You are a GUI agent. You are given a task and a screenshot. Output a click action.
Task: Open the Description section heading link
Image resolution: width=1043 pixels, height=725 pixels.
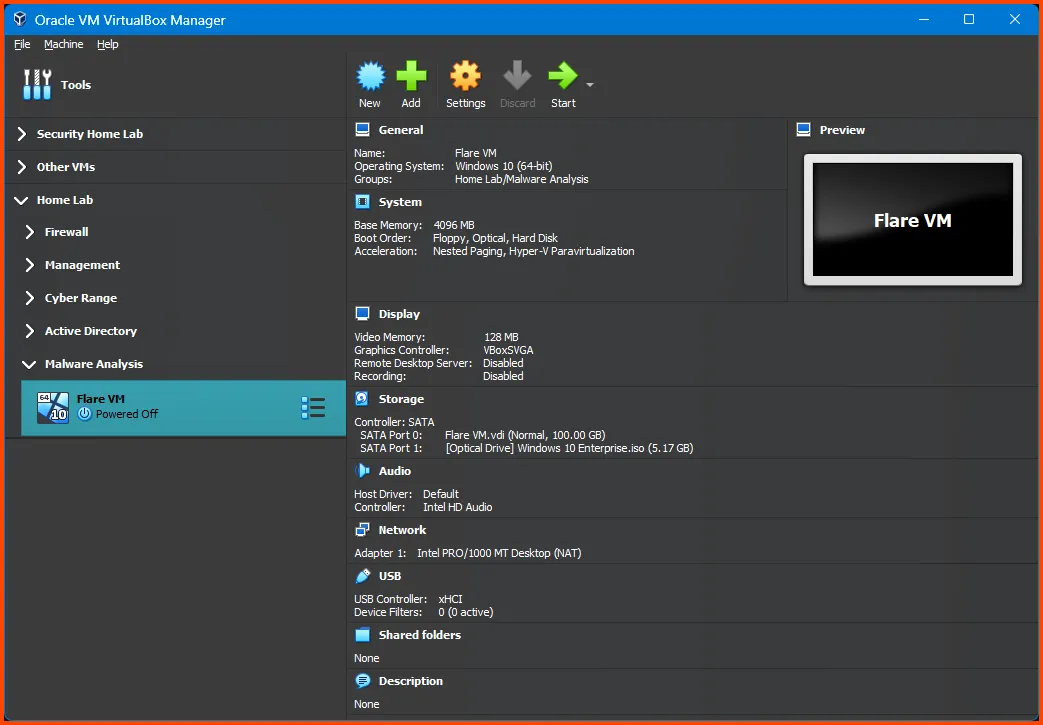coord(410,681)
